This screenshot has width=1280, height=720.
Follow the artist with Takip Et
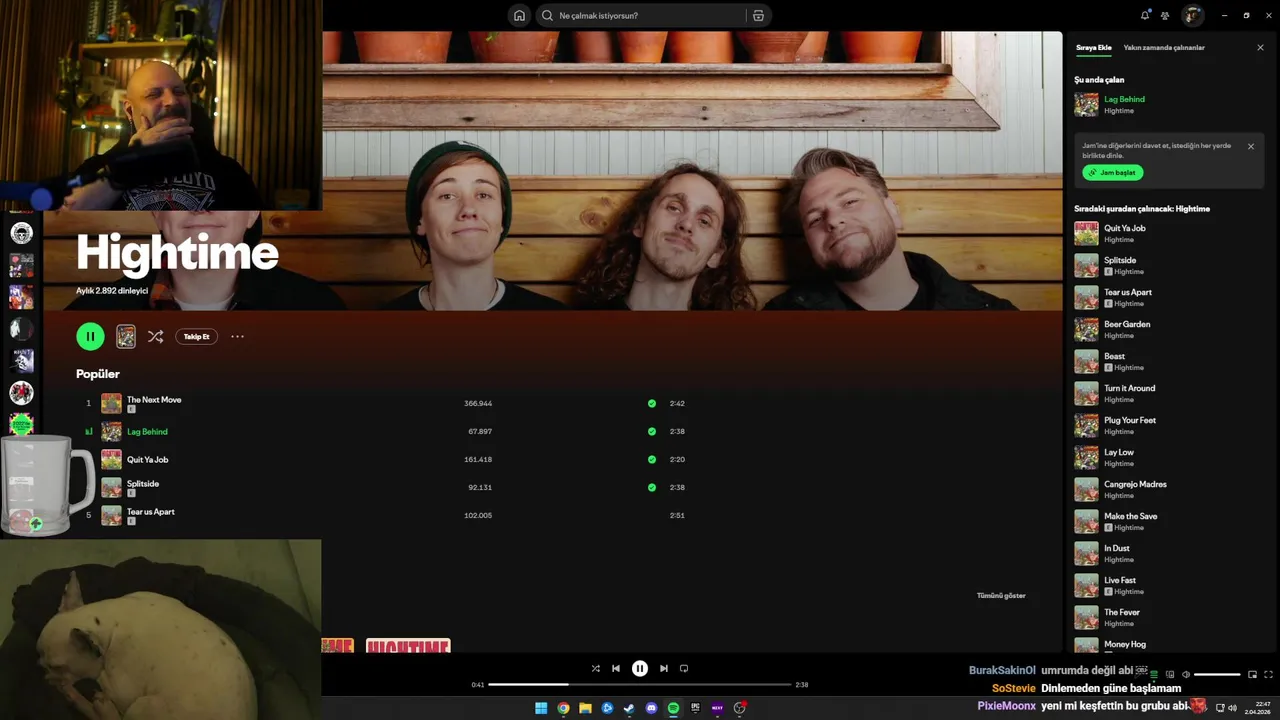pos(196,336)
